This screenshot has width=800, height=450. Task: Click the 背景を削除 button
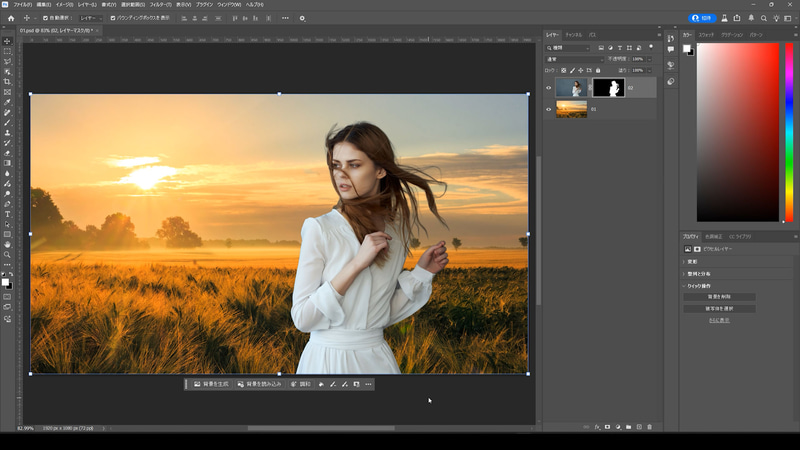[719, 297]
